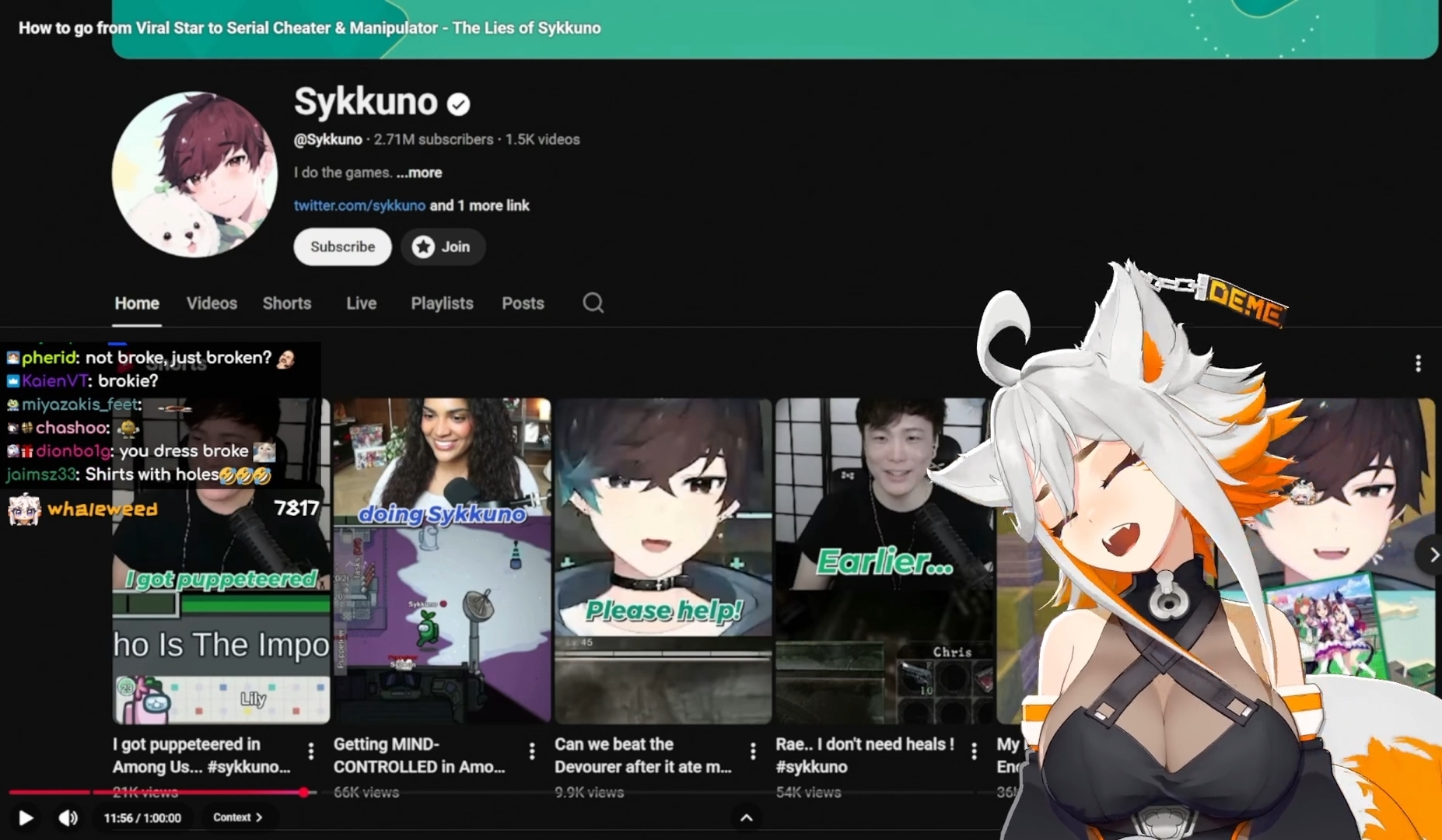Open the 'Earlier...' short thumbnail
Screen dimensions: 1442x840
(x=884, y=561)
